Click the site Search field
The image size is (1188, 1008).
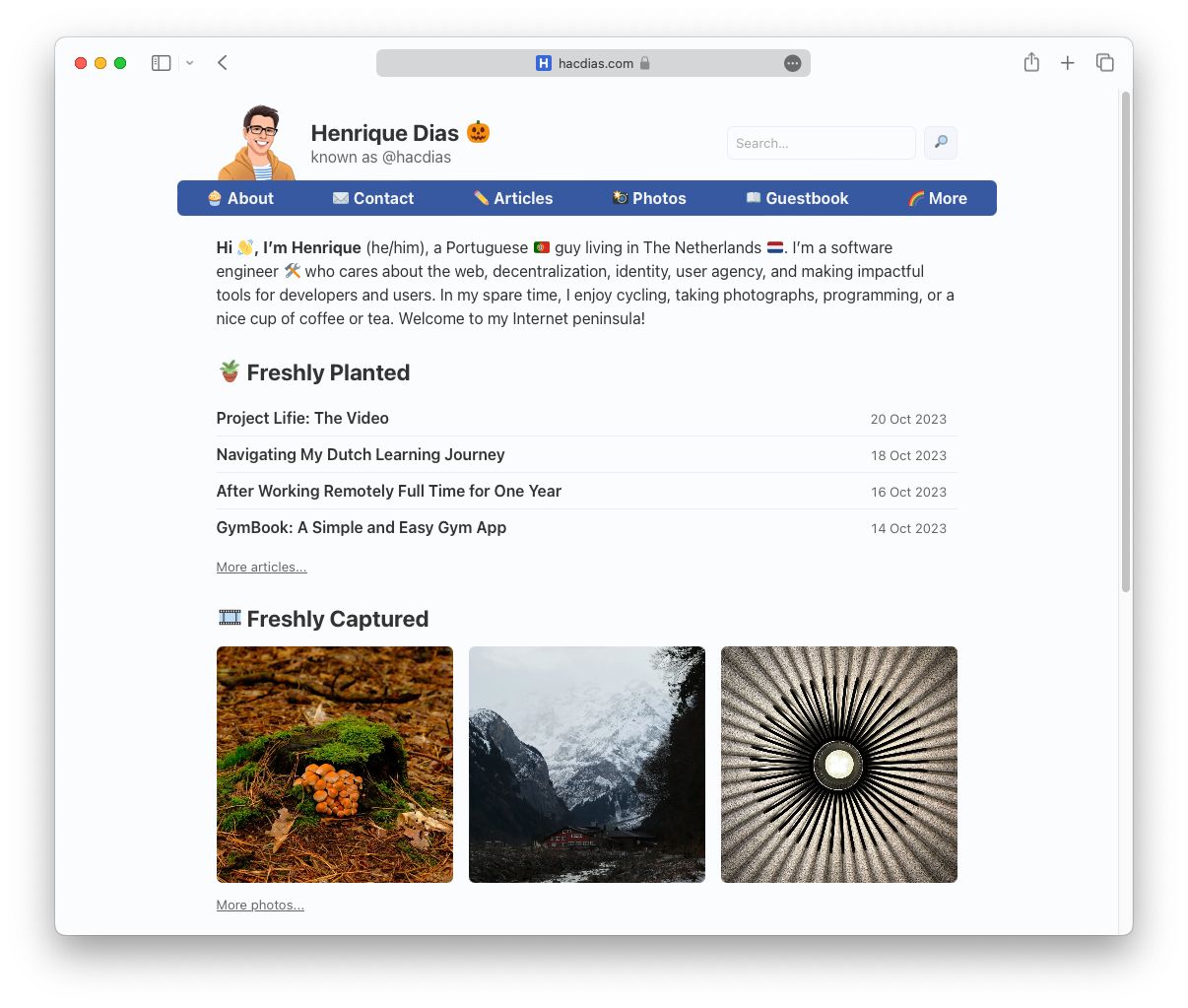(822, 143)
